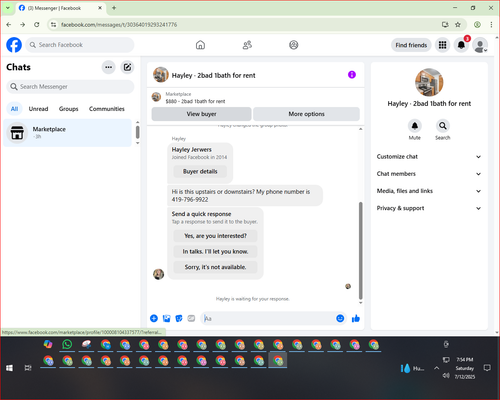Open Chats options three-dot button

108,67
